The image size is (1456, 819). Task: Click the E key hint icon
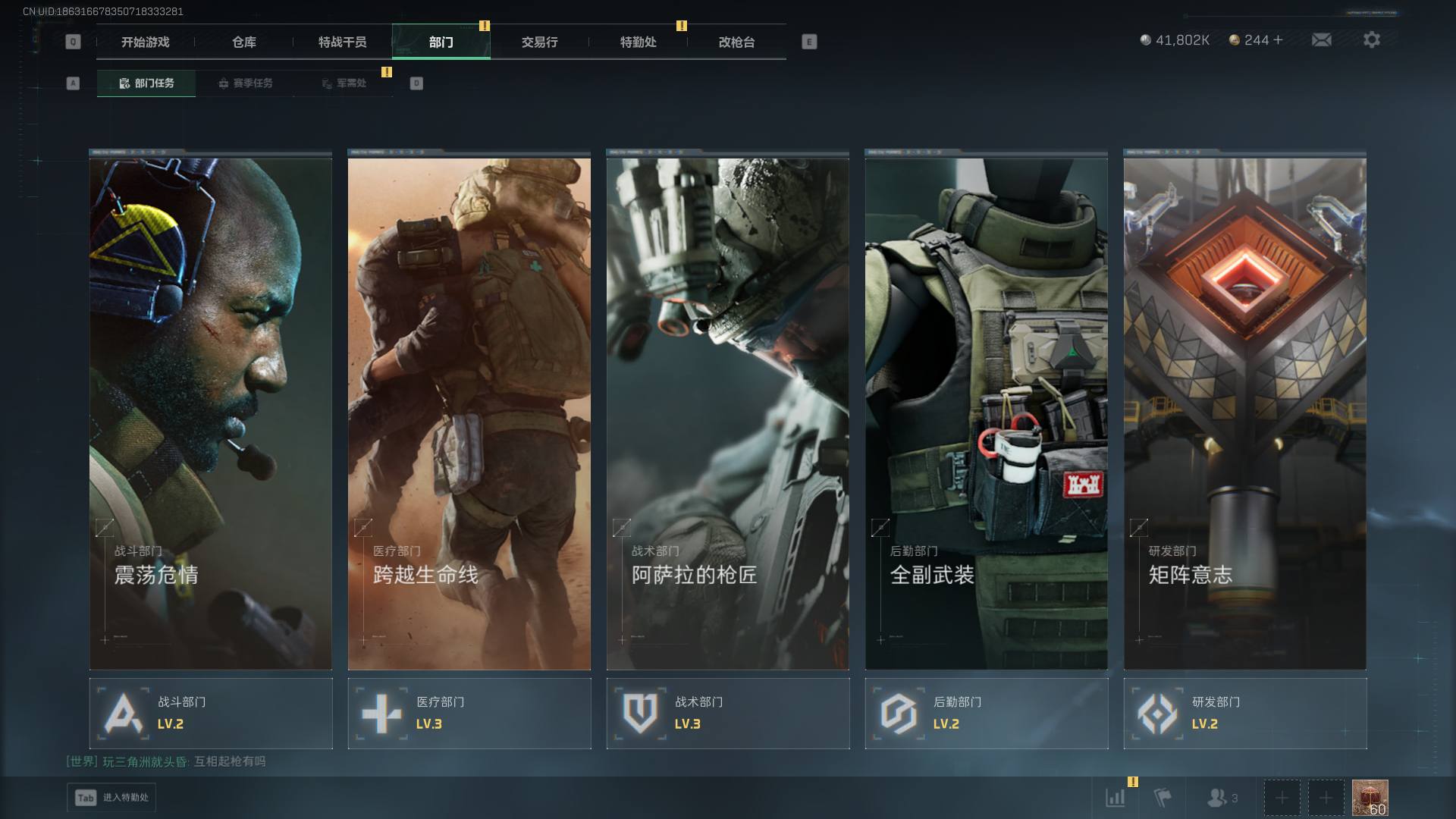coord(809,42)
